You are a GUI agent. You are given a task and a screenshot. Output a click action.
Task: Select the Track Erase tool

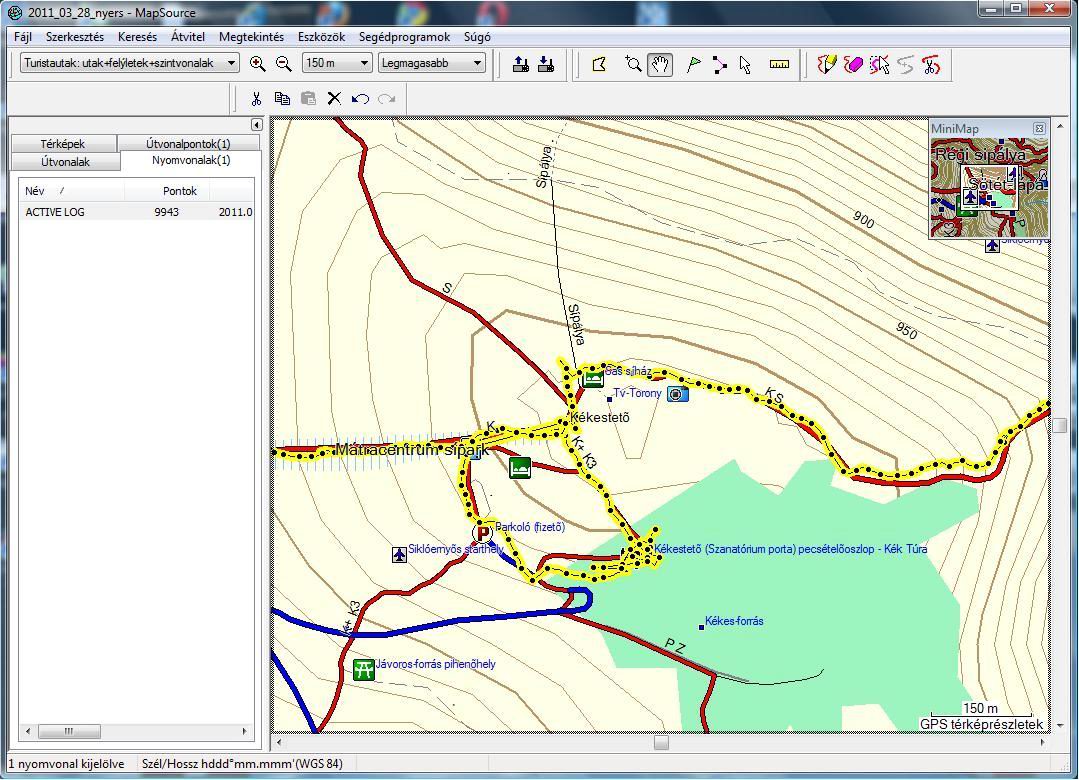pos(853,65)
